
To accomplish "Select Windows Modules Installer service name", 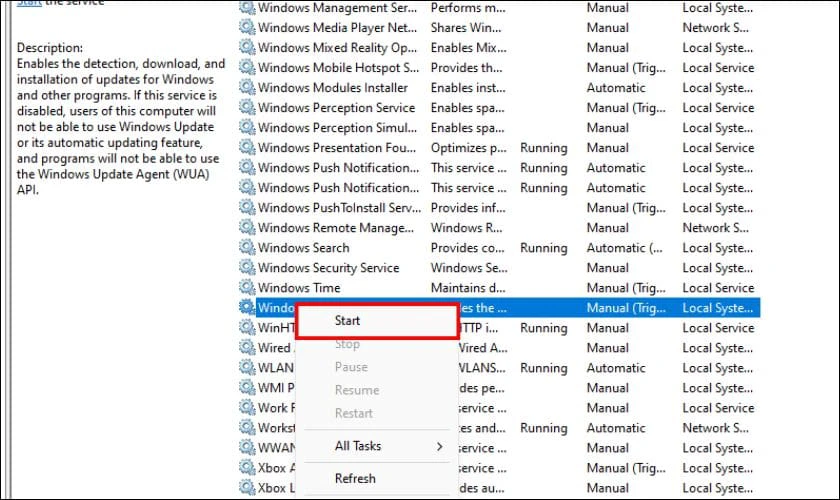I will pyautogui.click(x=333, y=87).
